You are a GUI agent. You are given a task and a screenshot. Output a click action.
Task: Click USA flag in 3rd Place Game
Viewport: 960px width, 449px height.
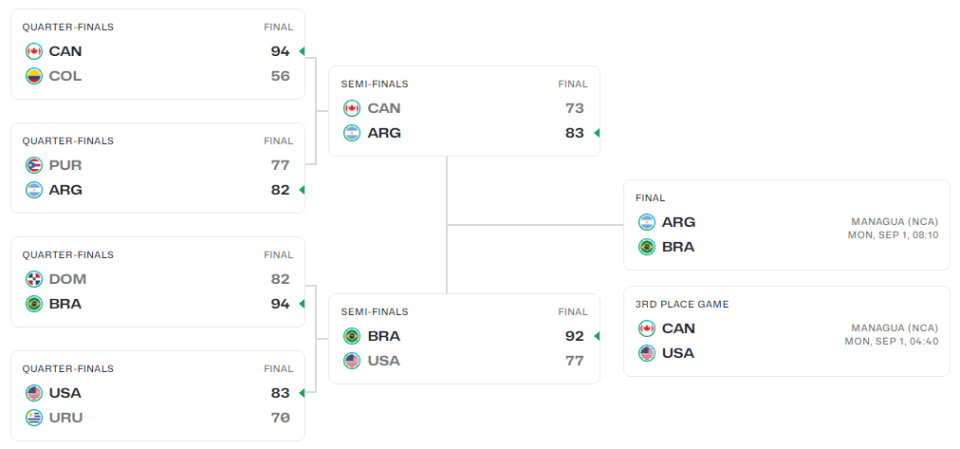pos(646,353)
